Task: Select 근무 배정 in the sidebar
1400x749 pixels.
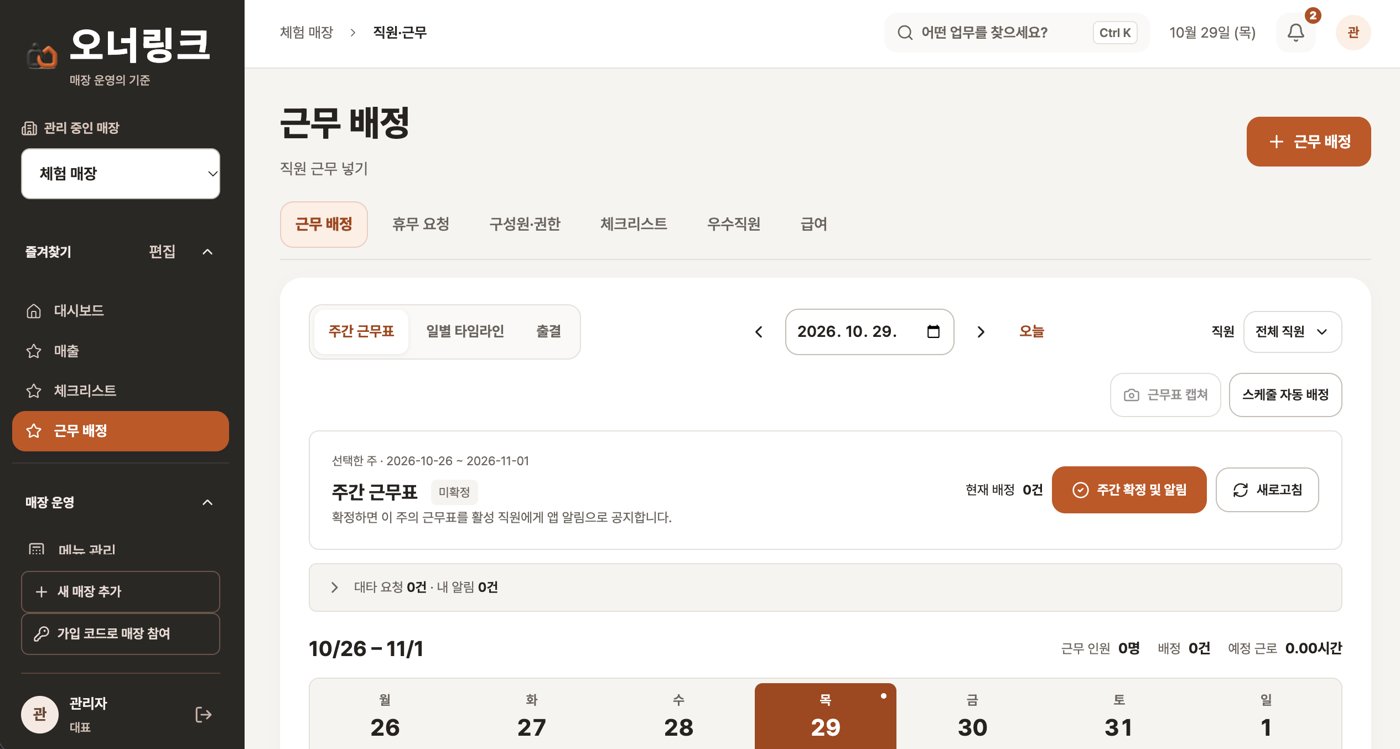Action: [120, 431]
